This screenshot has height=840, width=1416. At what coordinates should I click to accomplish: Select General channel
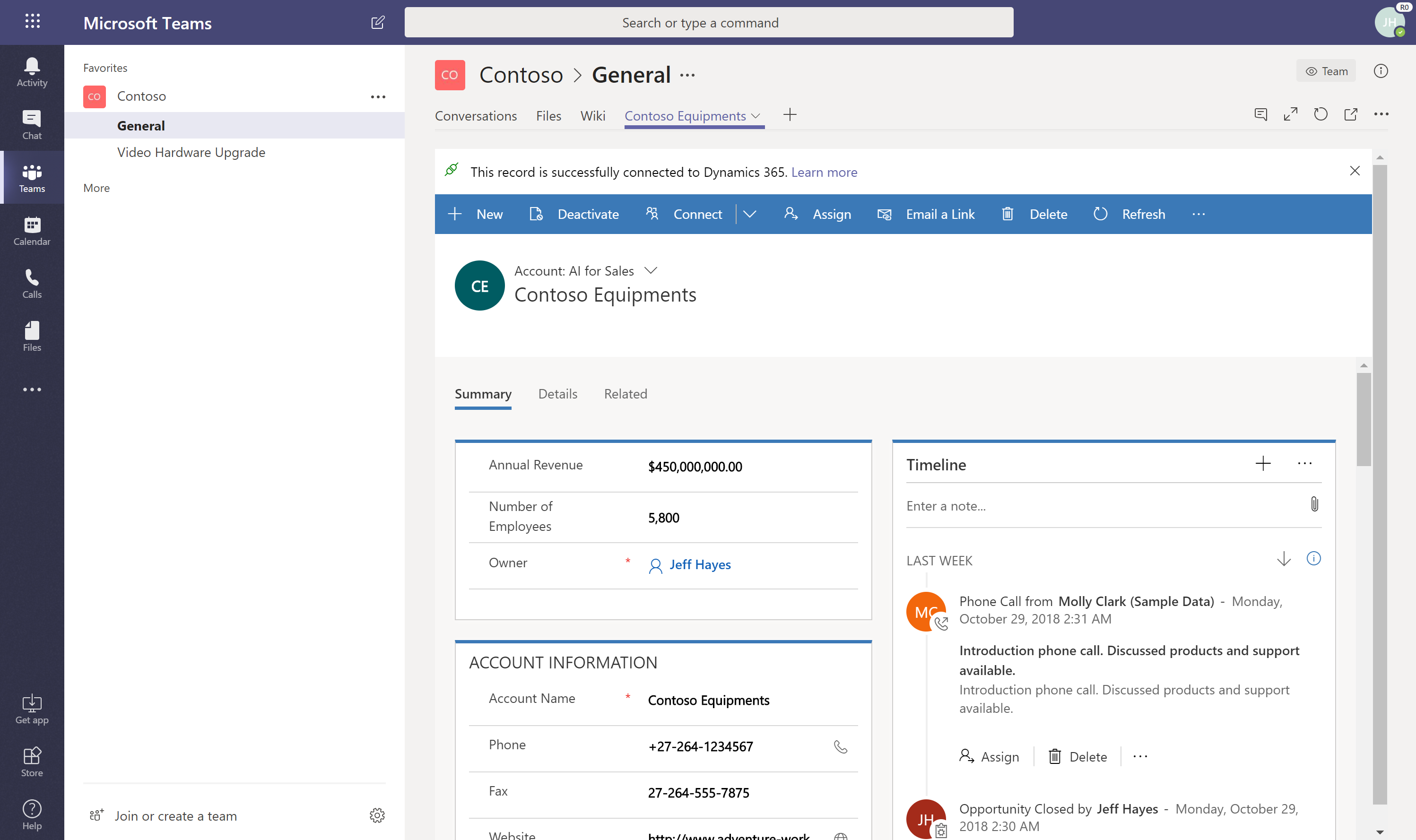[x=235, y=125]
